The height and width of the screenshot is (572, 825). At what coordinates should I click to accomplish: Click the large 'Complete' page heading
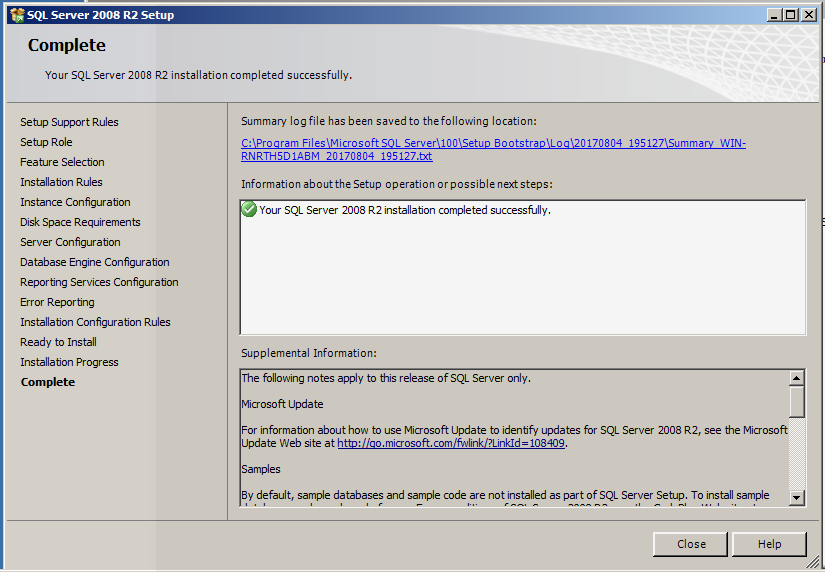[x=67, y=45]
